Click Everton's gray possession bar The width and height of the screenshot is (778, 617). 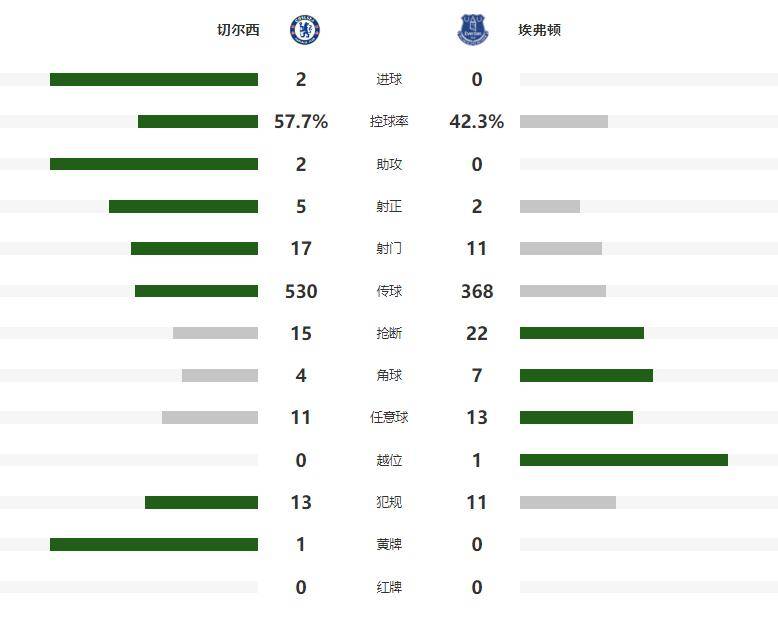564,122
